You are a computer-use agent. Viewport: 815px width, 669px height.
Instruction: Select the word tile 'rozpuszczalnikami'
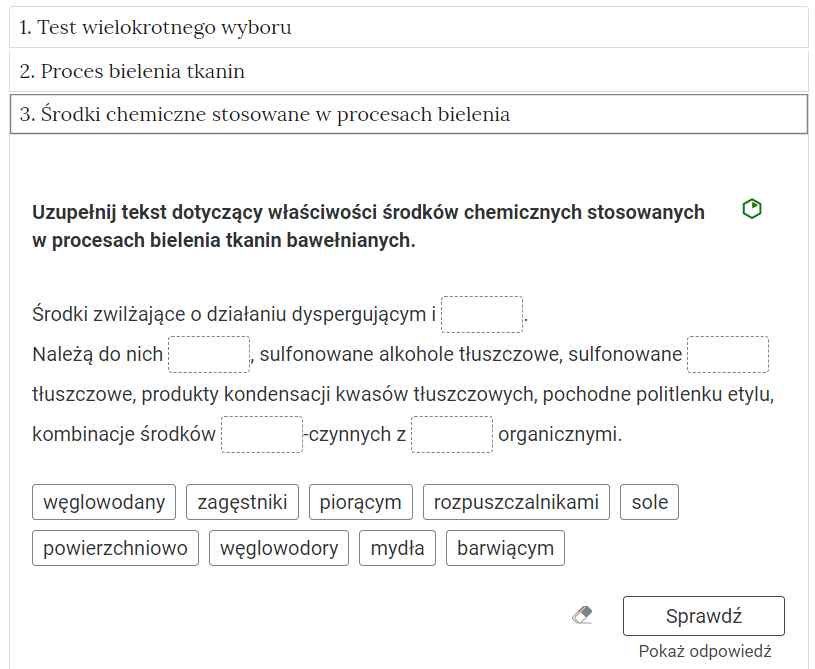click(516, 501)
